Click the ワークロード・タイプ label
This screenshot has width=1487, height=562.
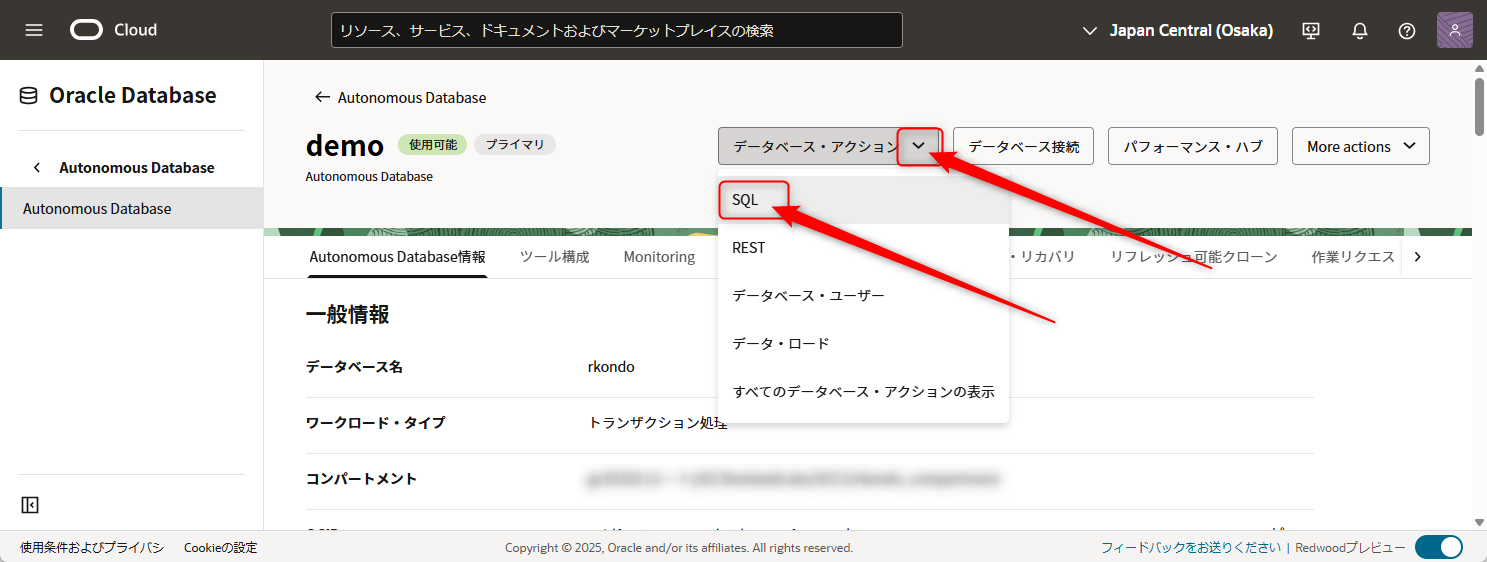(x=376, y=423)
